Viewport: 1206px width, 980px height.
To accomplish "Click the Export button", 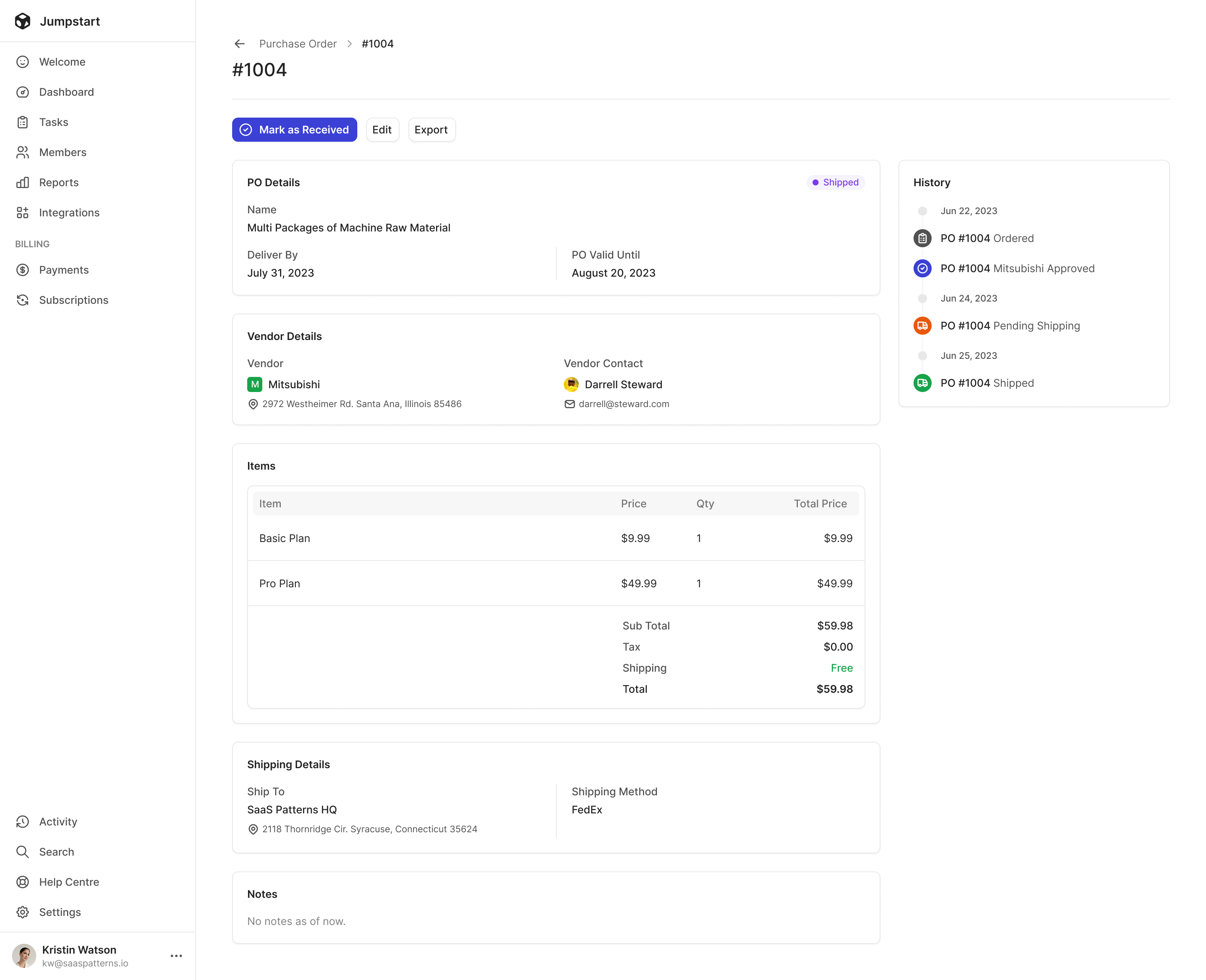I will 430,129.
